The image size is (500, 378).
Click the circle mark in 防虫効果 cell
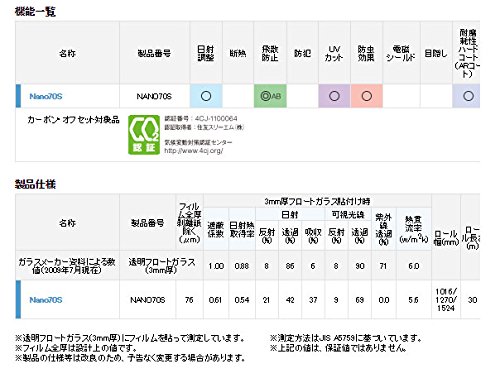(x=367, y=96)
